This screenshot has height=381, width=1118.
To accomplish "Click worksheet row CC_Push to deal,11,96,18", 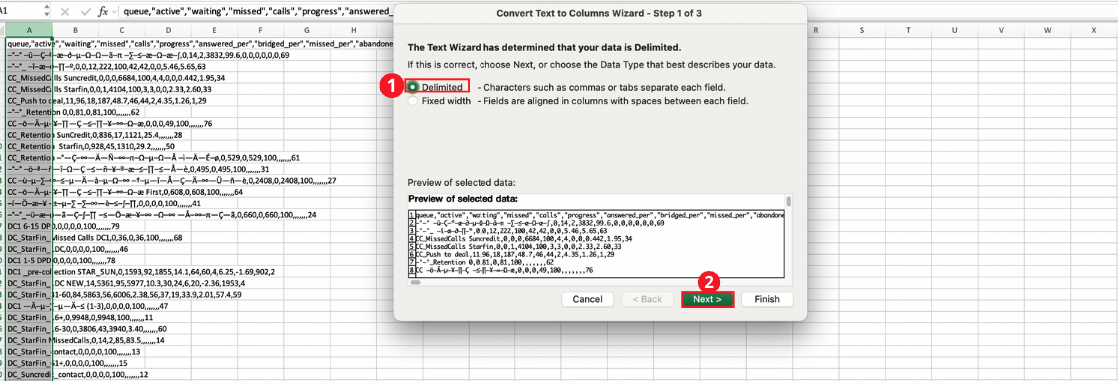I will (106, 101).
